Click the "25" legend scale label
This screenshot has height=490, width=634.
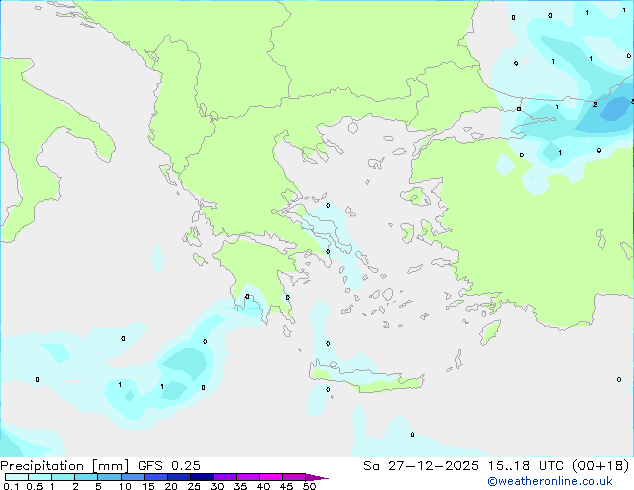[x=194, y=486]
